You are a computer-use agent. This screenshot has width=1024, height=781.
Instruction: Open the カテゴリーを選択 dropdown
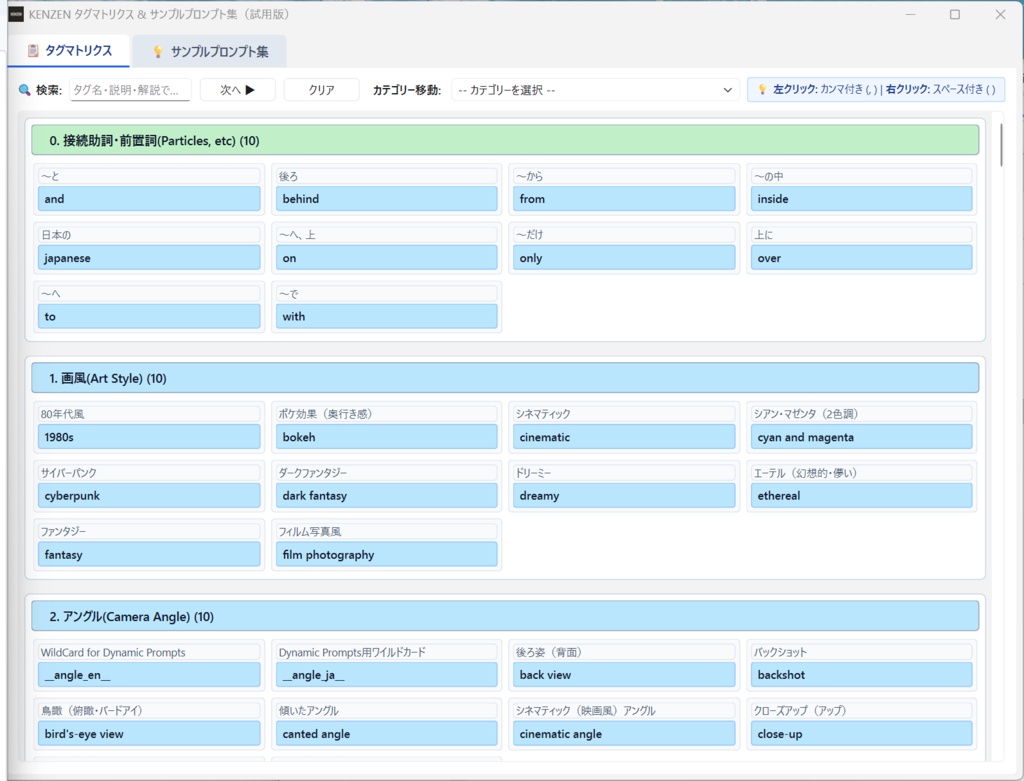pos(595,90)
